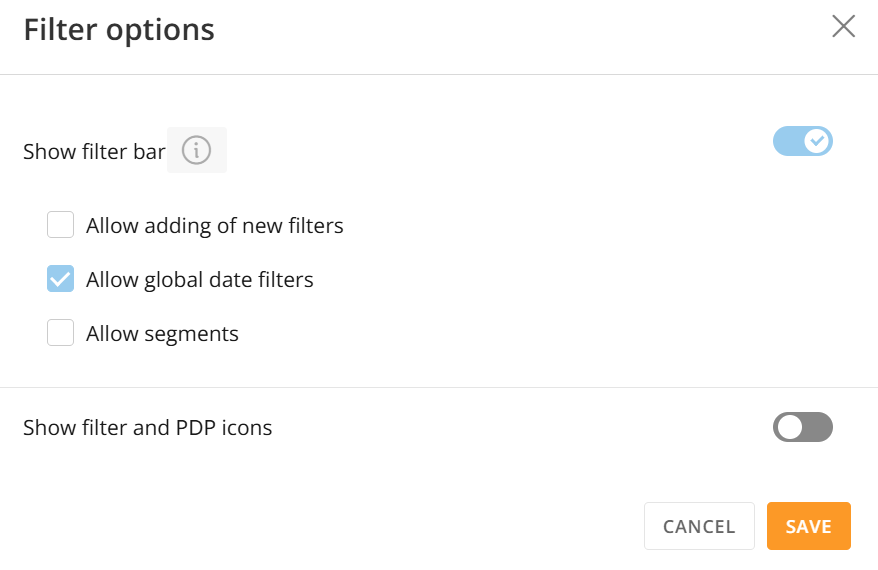The image size is (878, 570).
Task: Click the checkmark knob on filter bar switch
Action: pyautogui.click(x=818, y=141)
